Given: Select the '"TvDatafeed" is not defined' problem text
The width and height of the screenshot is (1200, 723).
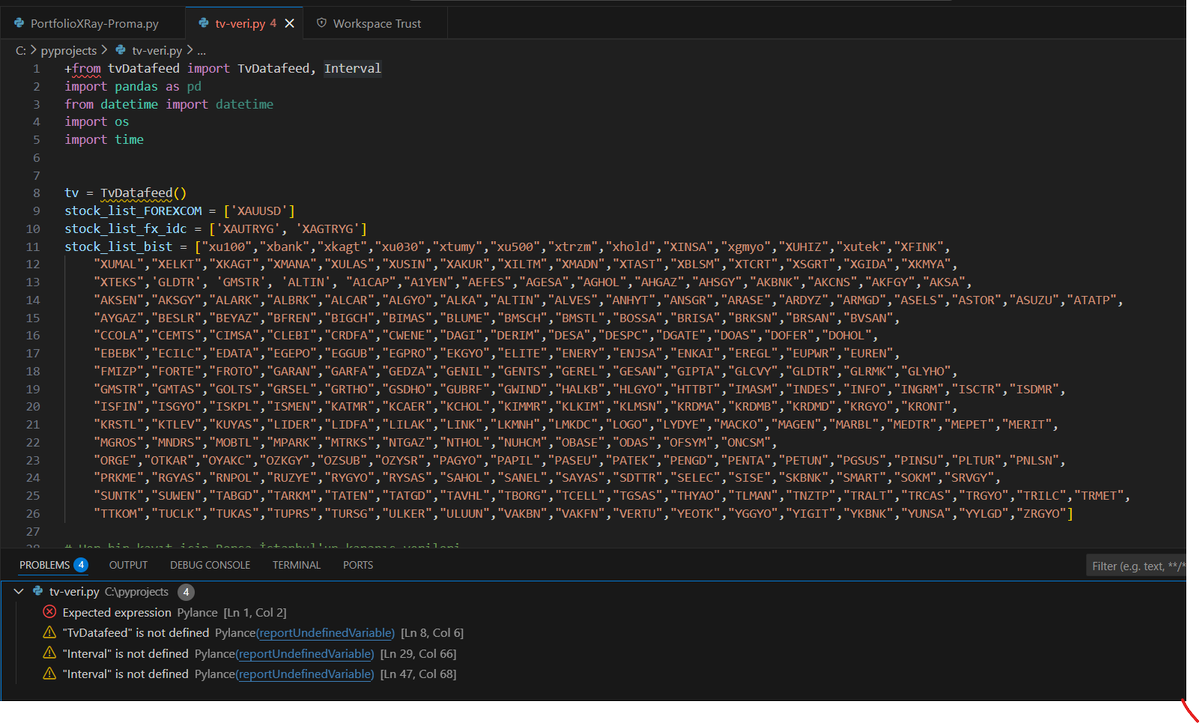Looking at the screenshot, I should pyautogui.click(x=136, y=633).
